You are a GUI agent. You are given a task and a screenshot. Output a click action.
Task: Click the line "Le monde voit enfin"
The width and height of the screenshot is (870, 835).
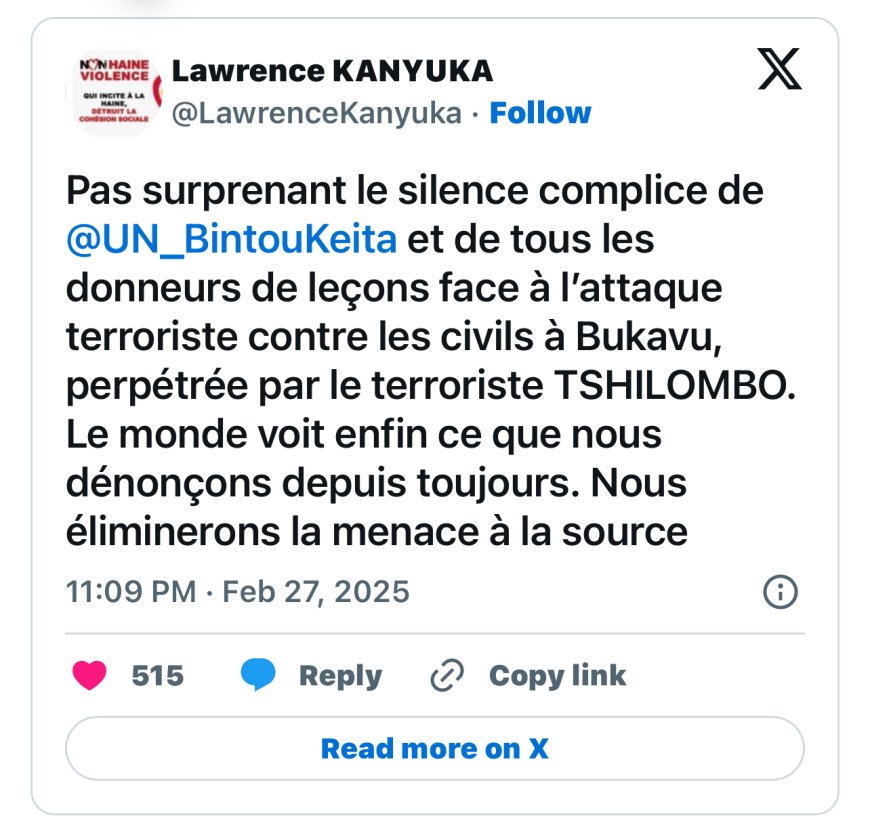pyautogui.click(x=363, y=434)
